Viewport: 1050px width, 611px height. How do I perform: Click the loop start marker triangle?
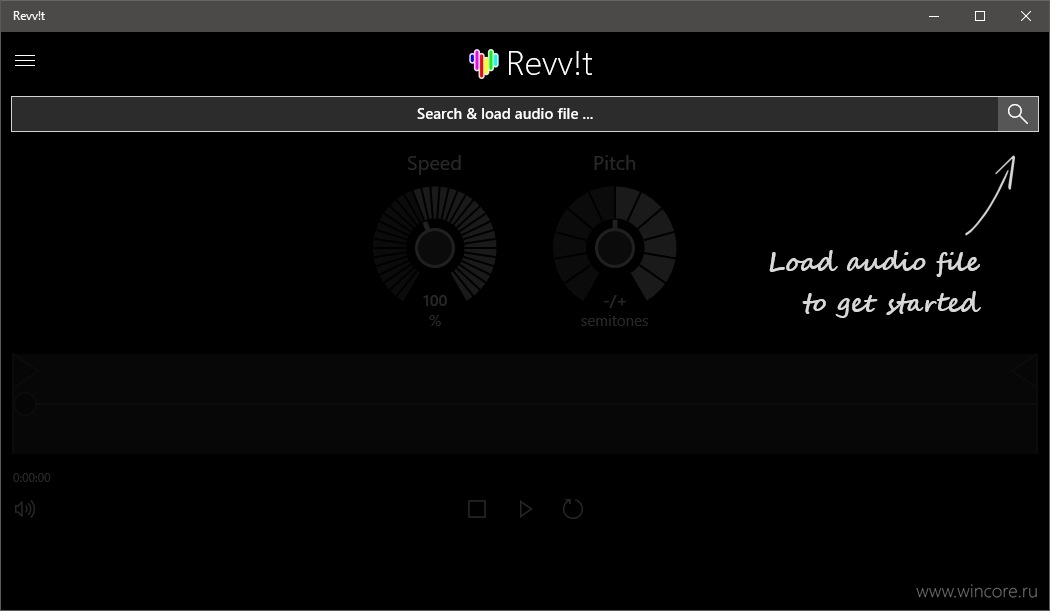(x=25, y=370)
